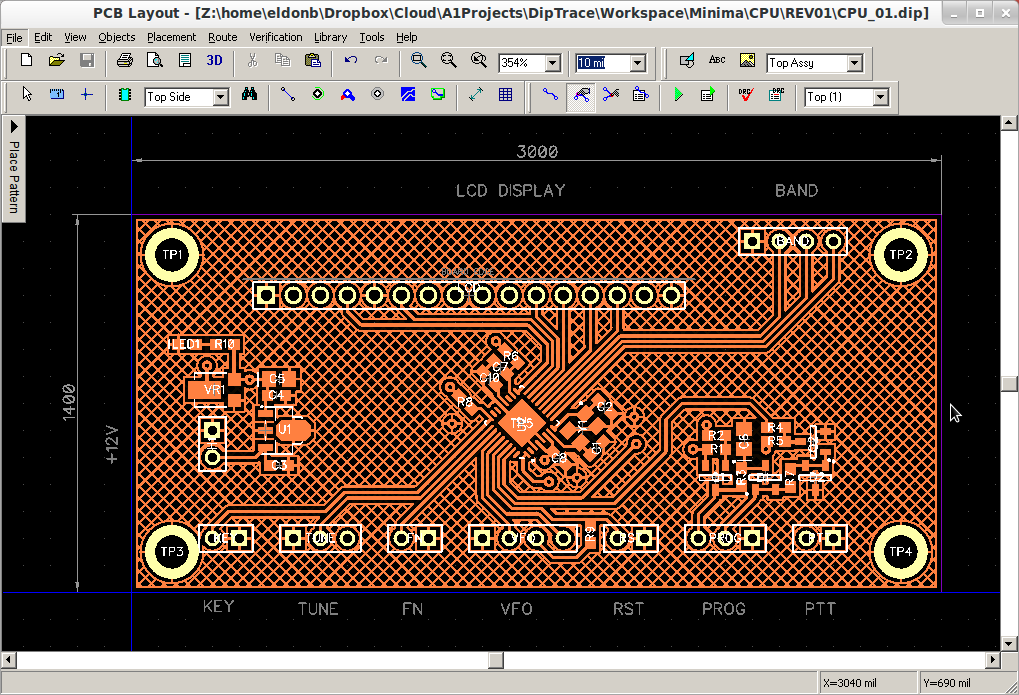Screen dimensions: 1019x695
Task: Click the binoculars Find icon
Action: (249, 94)
